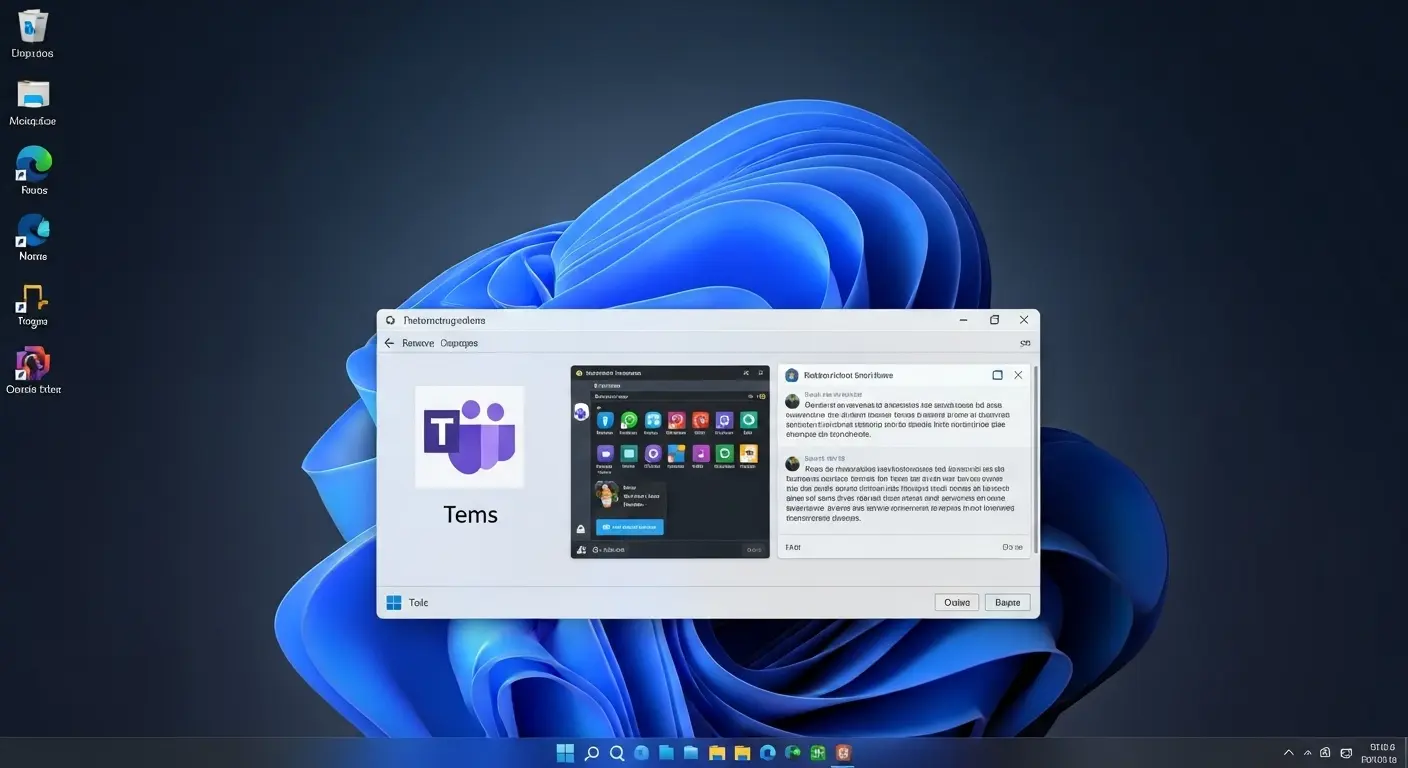This screenshot has width=1408, height=768.
Task: Click the large Microsoft Teams logo
Action: point(469,437)
